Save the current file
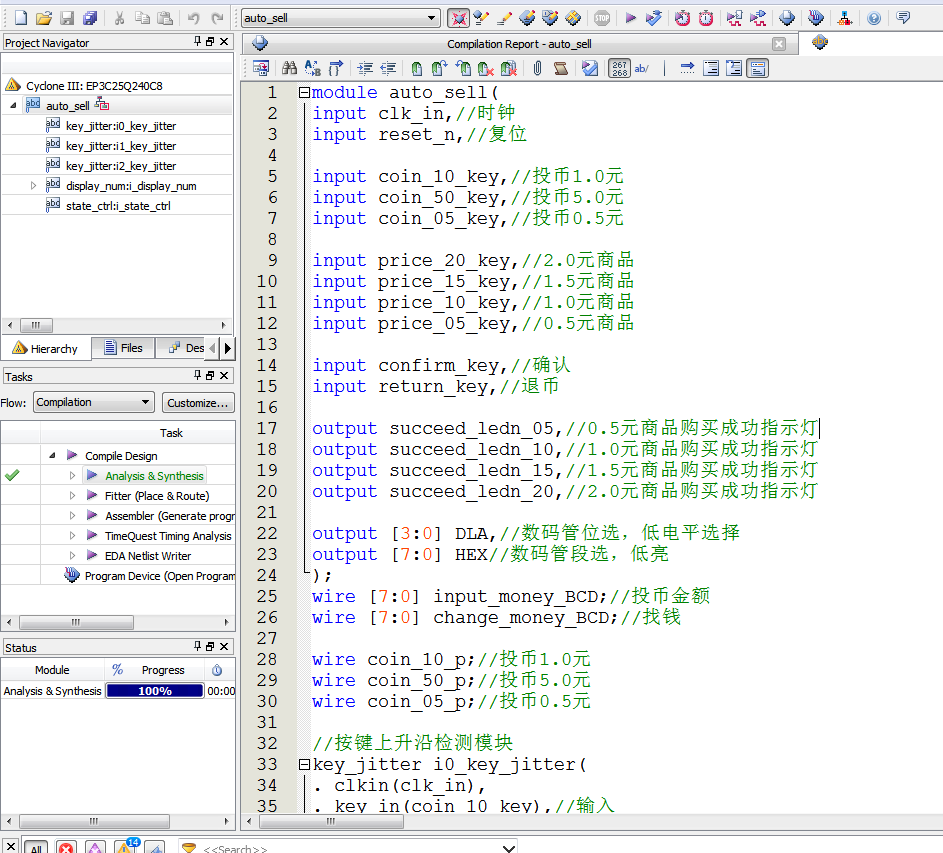 click(67, 18)
